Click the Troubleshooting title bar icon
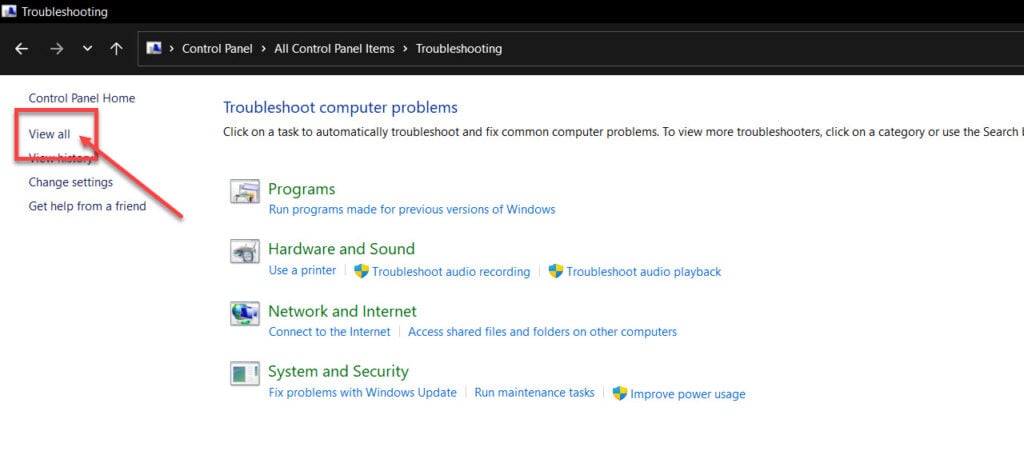 pos(9,11)
